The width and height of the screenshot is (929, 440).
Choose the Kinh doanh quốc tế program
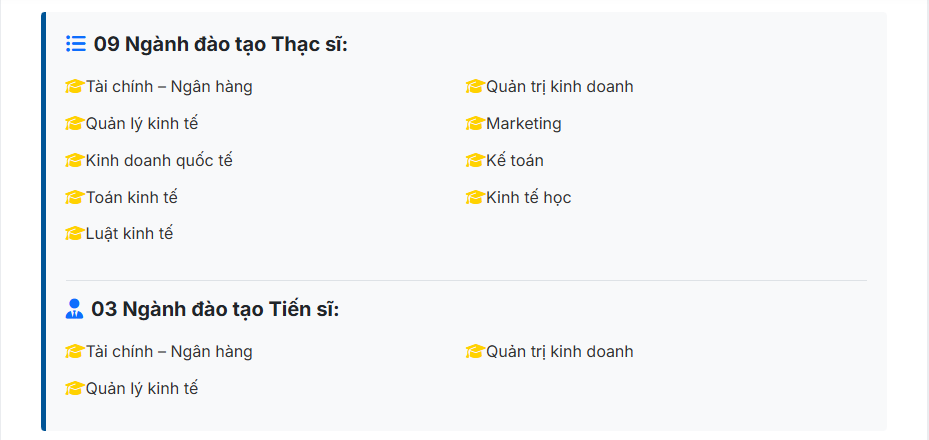coord(159,161)
